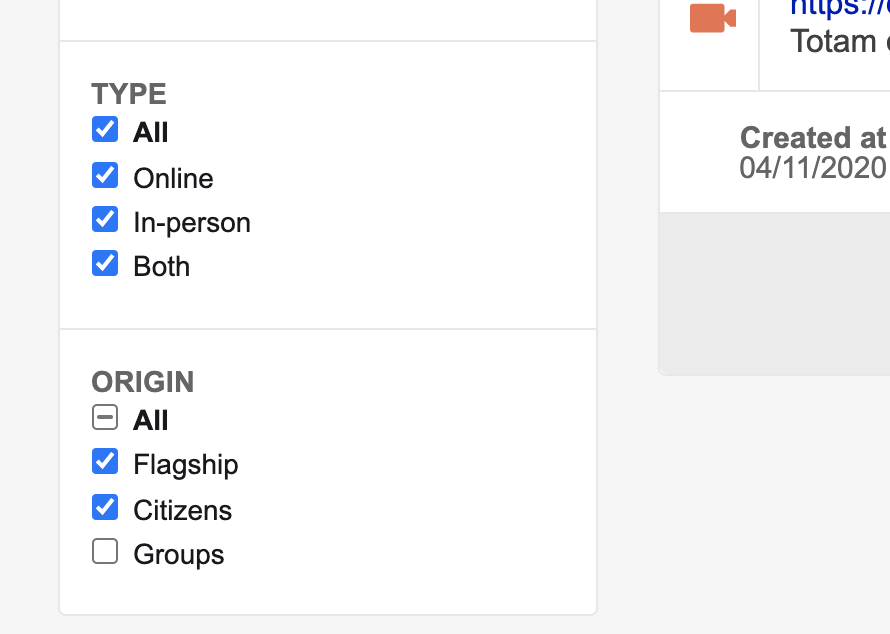
Task: Uncheck the Flagship origin checkbox
Action: point(105,462)
